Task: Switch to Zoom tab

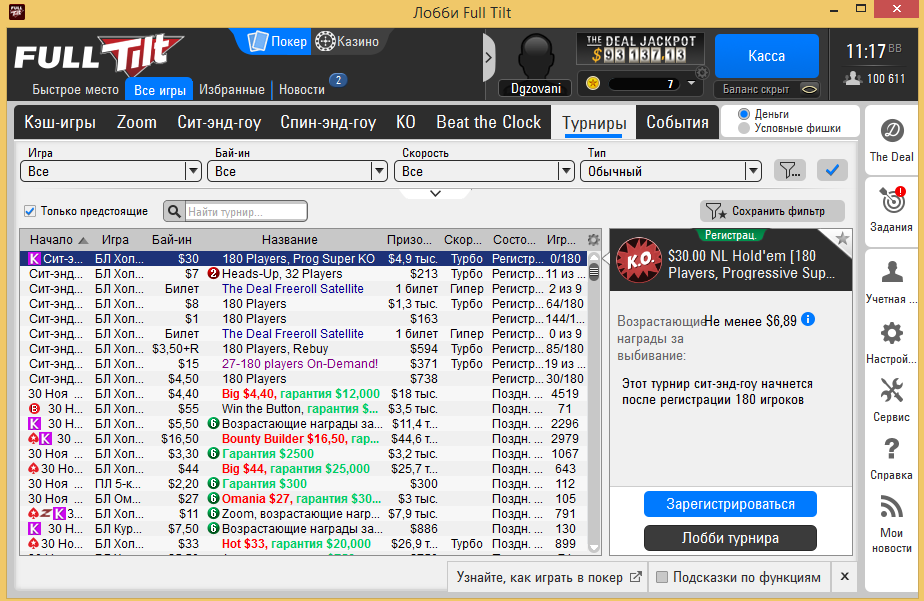Action: tap(137, 122)
